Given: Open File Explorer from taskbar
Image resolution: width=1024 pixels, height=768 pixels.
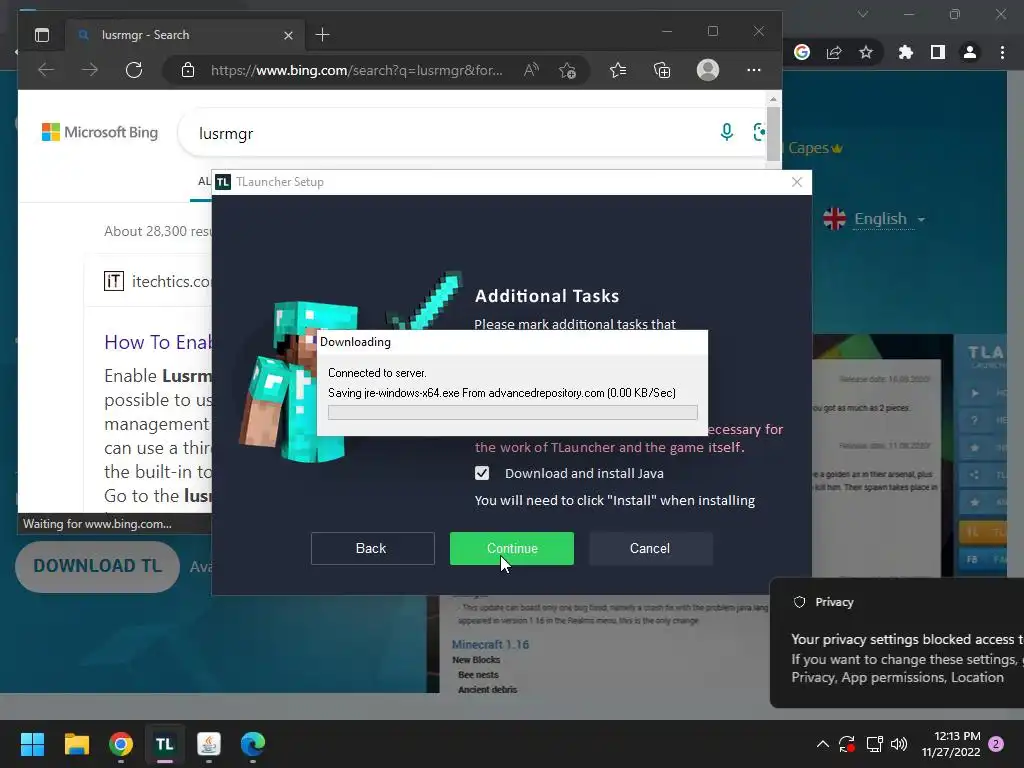Looking at the screenshot, I should [x=76, y=744].
